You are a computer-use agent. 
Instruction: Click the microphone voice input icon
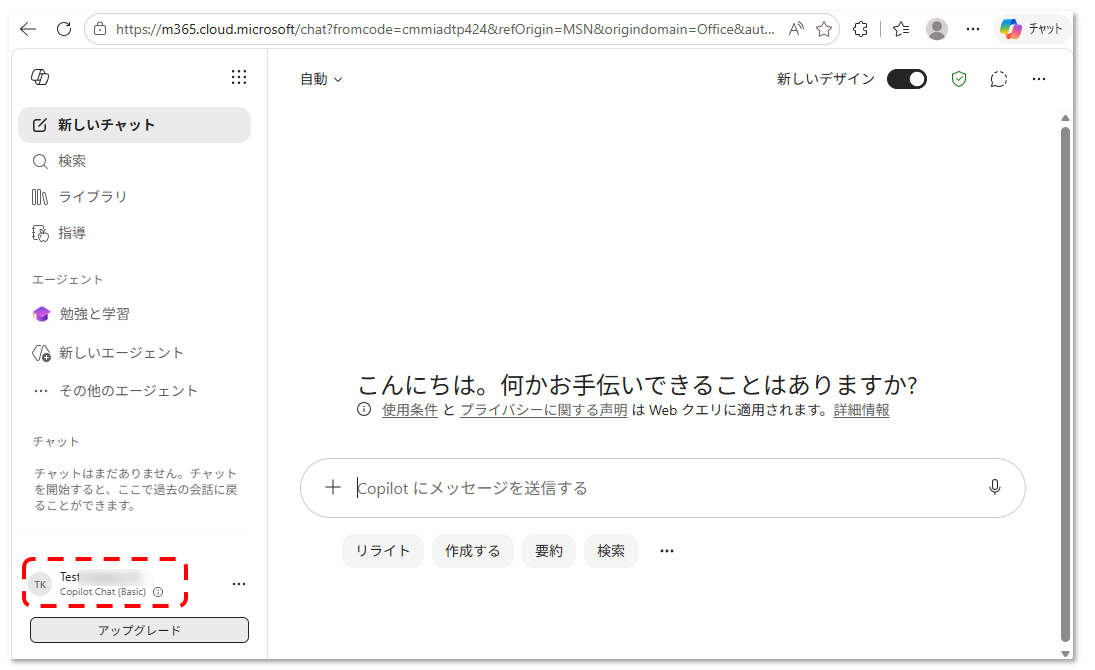(995, 488)
